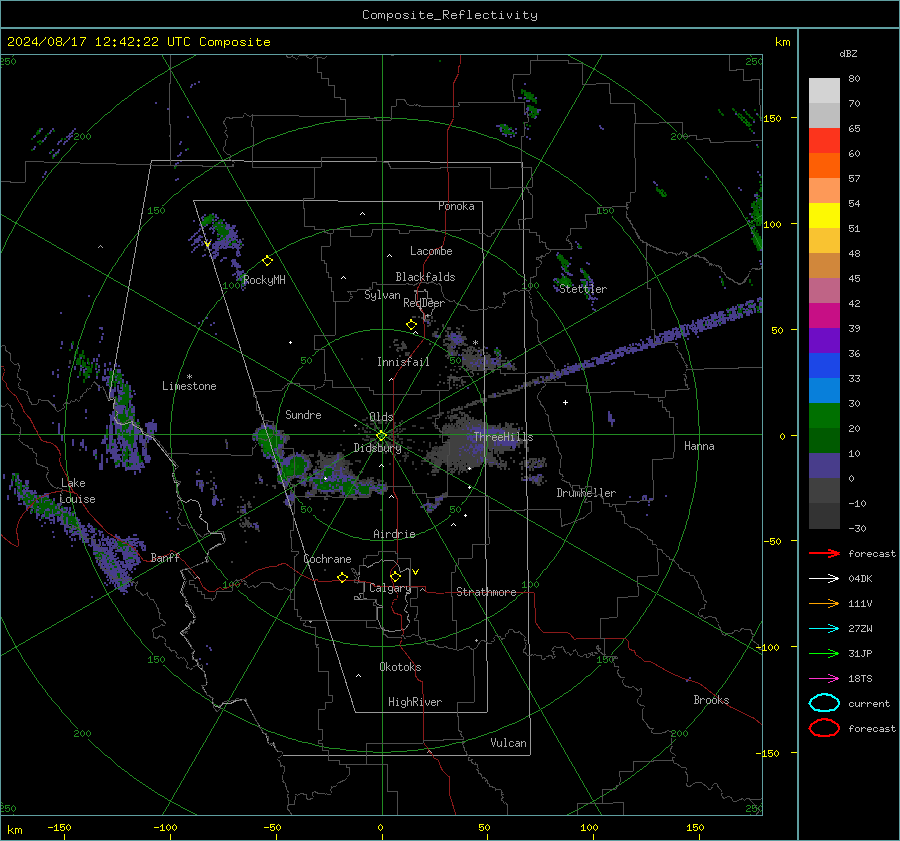Click the Didsbury label
900x841 pixels.
tap(377, 448)
